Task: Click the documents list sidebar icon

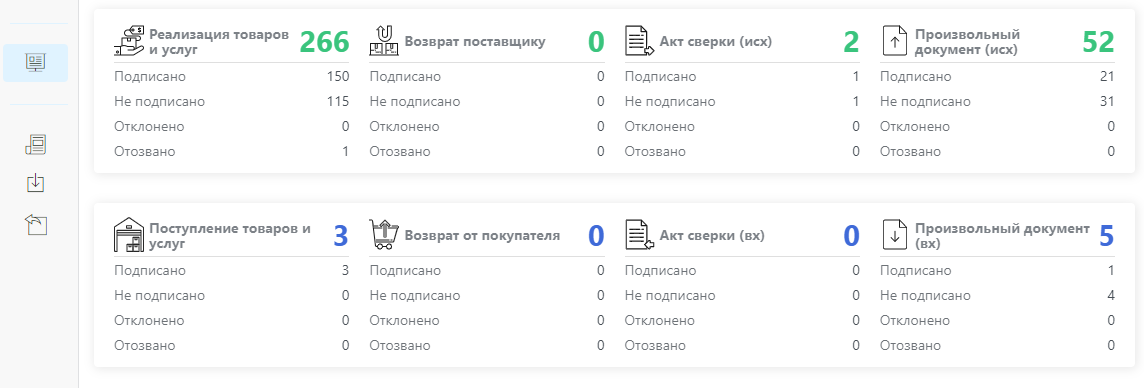Action: click(x=36, y=144)
